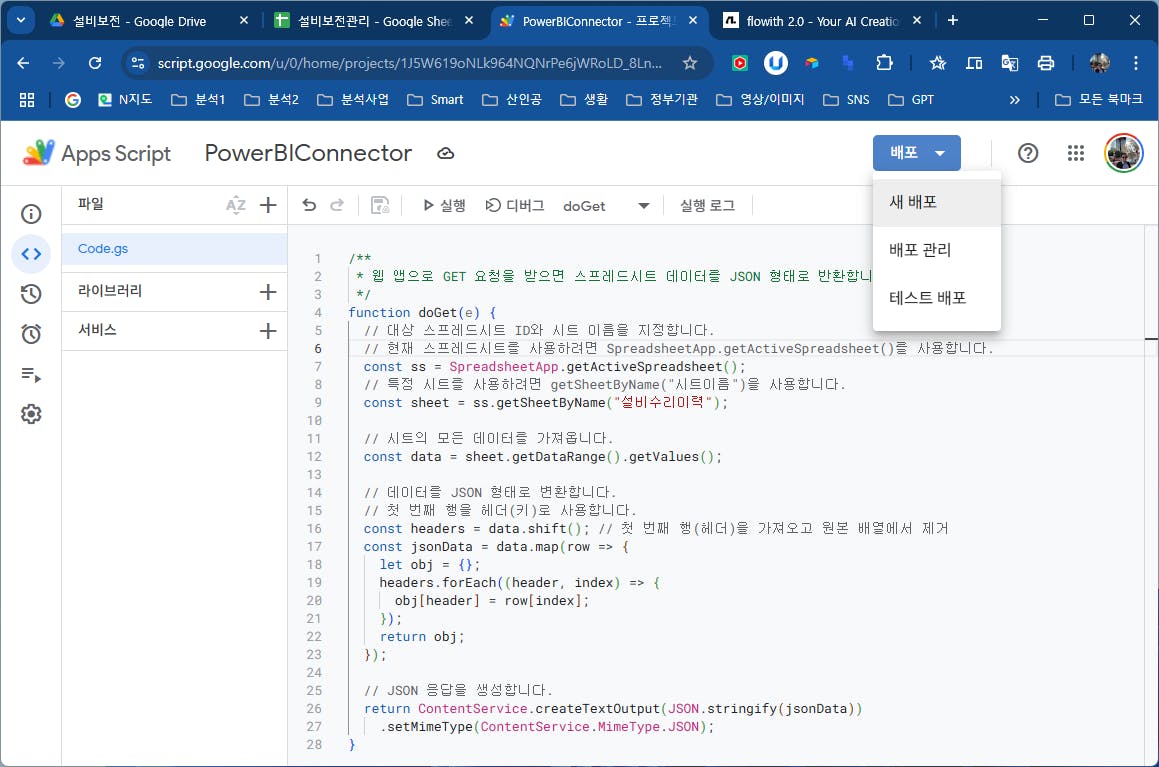The image size is (1159, 767).
Task: Open the tab search dropdown arrow
Action: pos(21,21)
